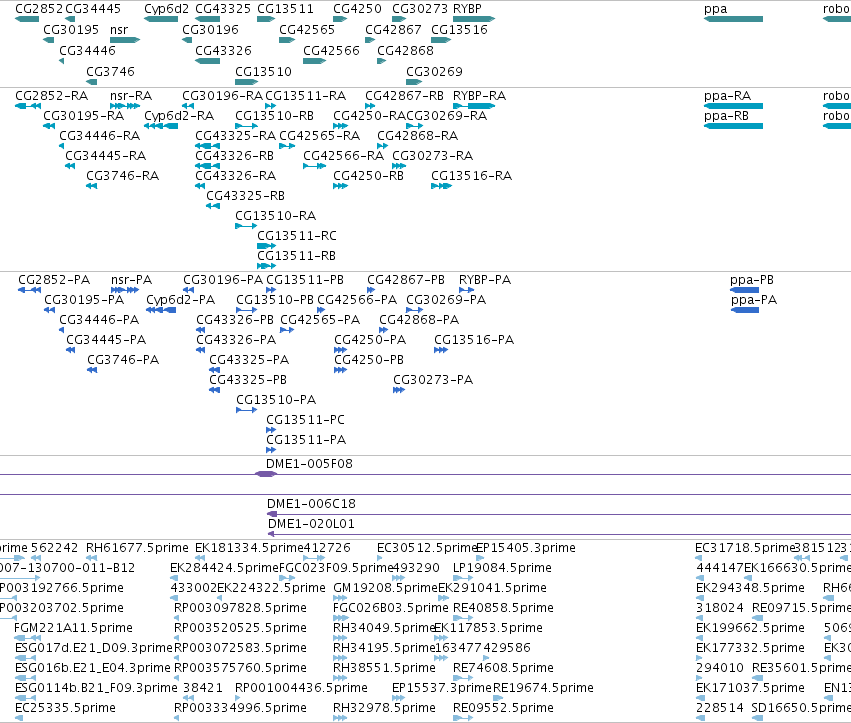Click the DME1-005F08 clone feature

coord(265,474)
